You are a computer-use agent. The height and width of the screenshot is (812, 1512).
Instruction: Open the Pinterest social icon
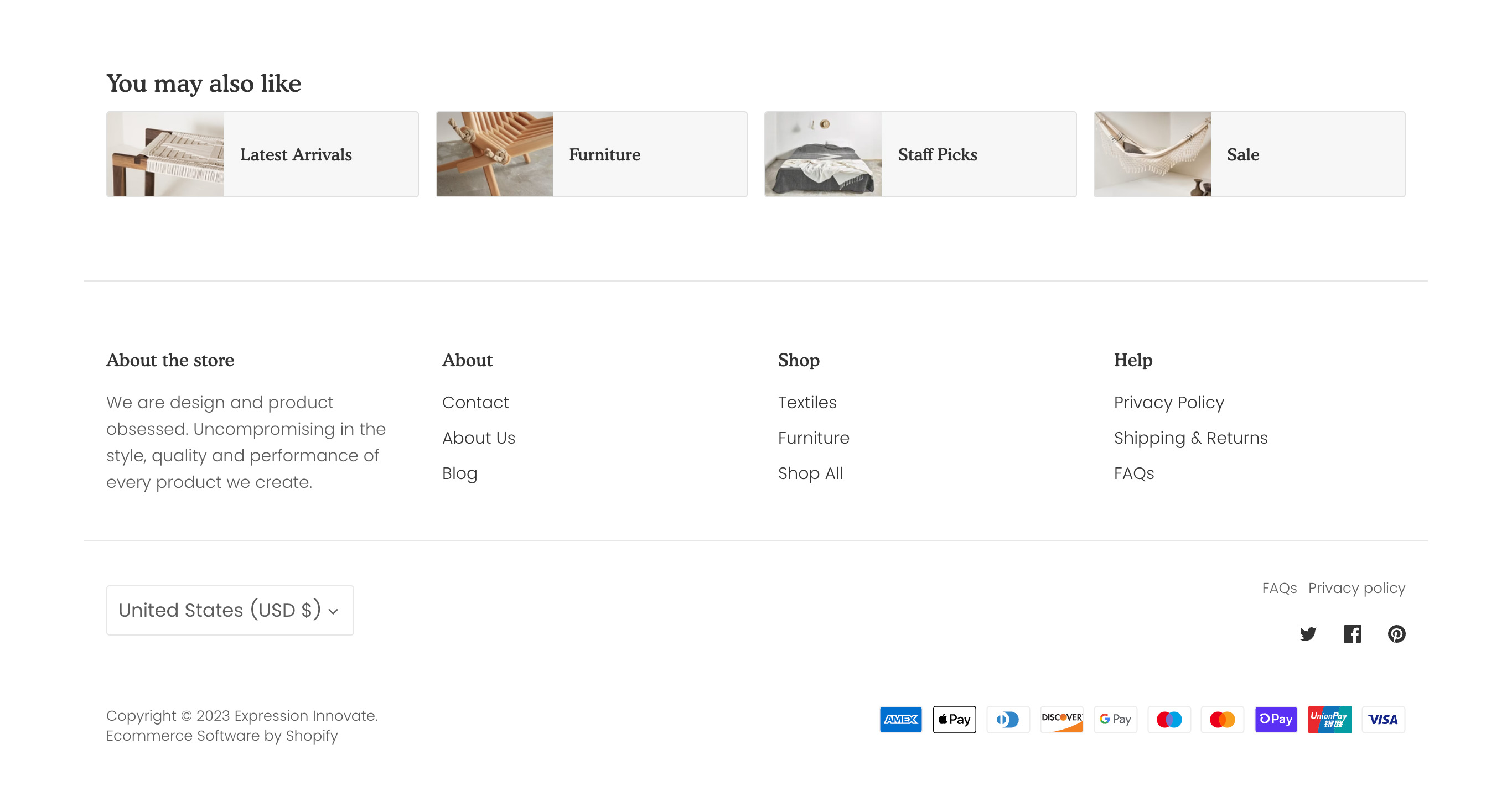pos(1396,634)
